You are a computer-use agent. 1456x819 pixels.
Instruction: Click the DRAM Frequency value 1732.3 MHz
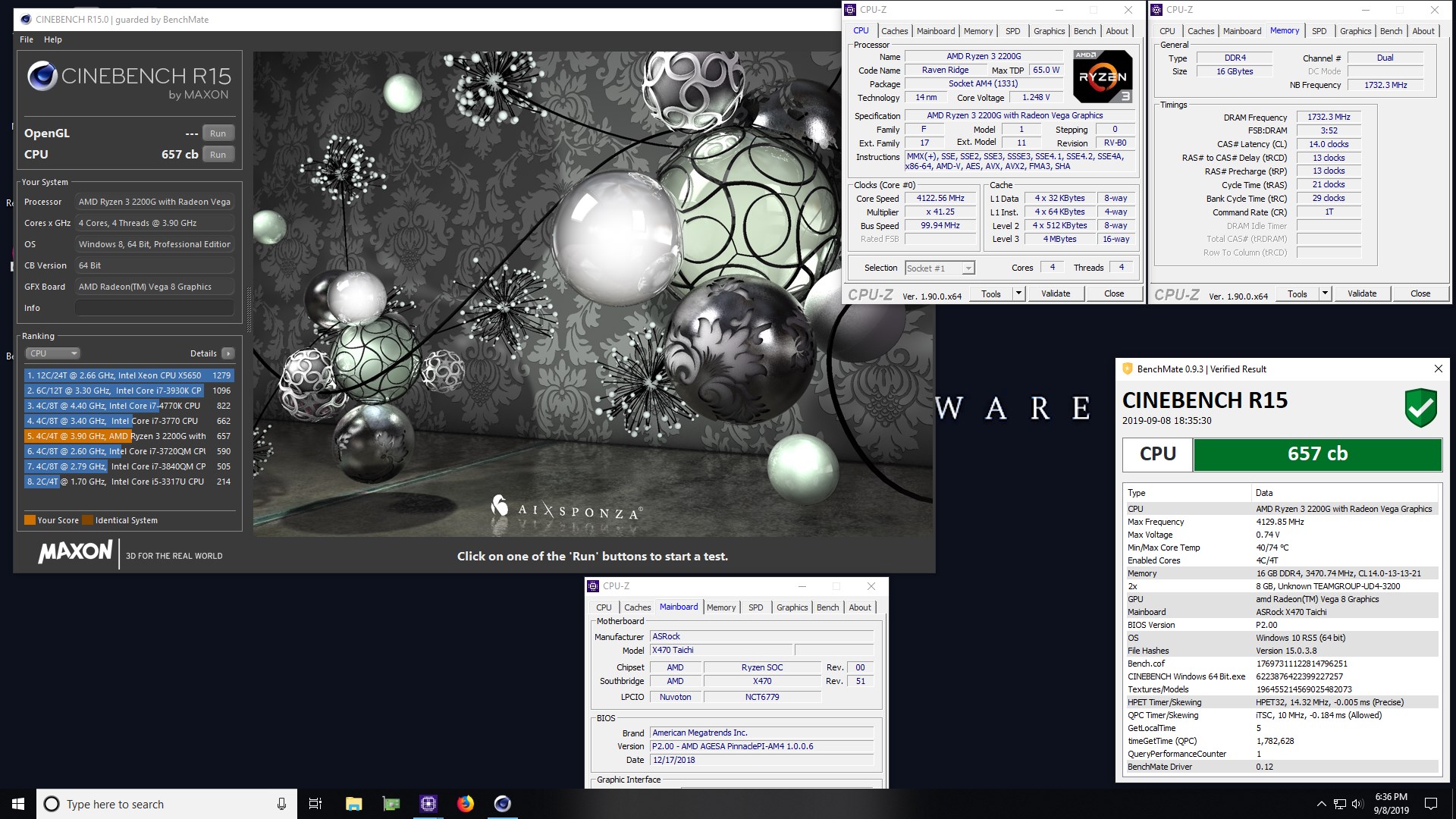[1329, 117]
